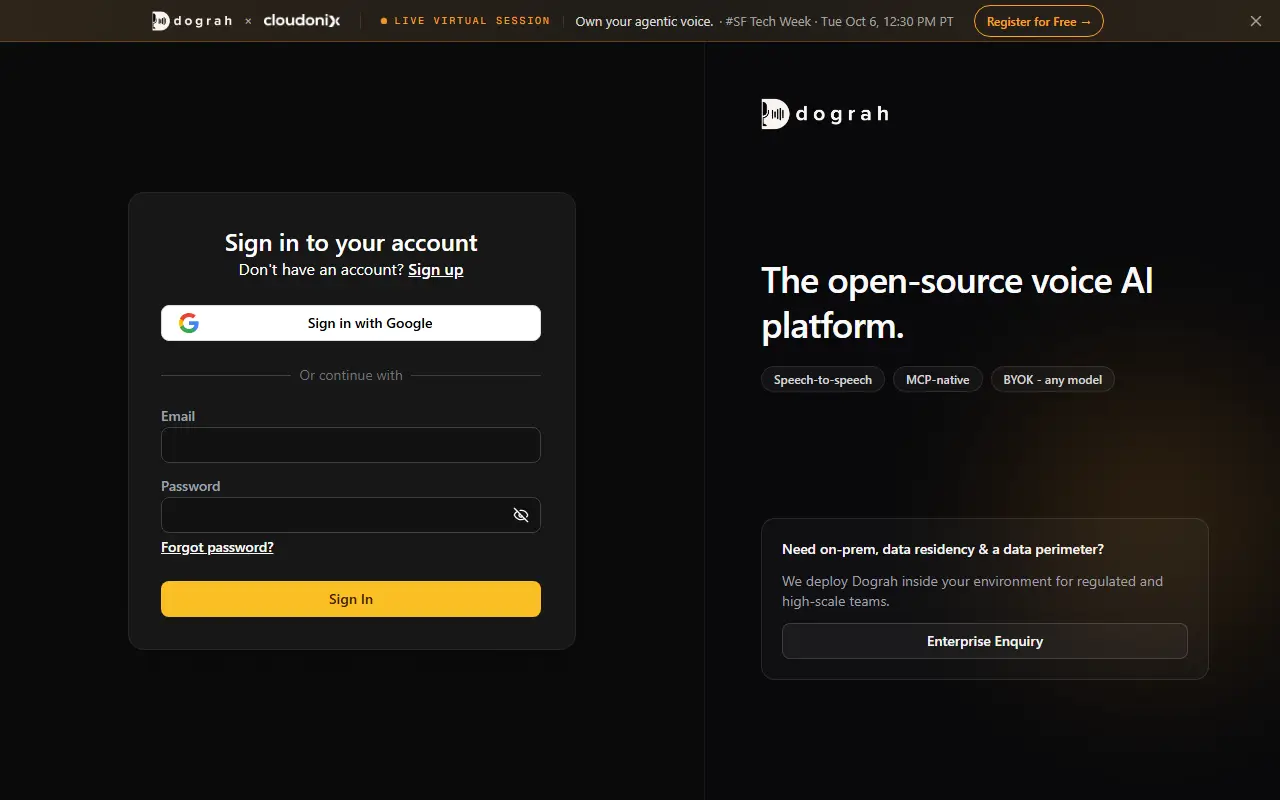This screenshot has height=800, width=1280.
Task: Click '#SF Tech Week' banner text
Action: click(x=768, y=21)
